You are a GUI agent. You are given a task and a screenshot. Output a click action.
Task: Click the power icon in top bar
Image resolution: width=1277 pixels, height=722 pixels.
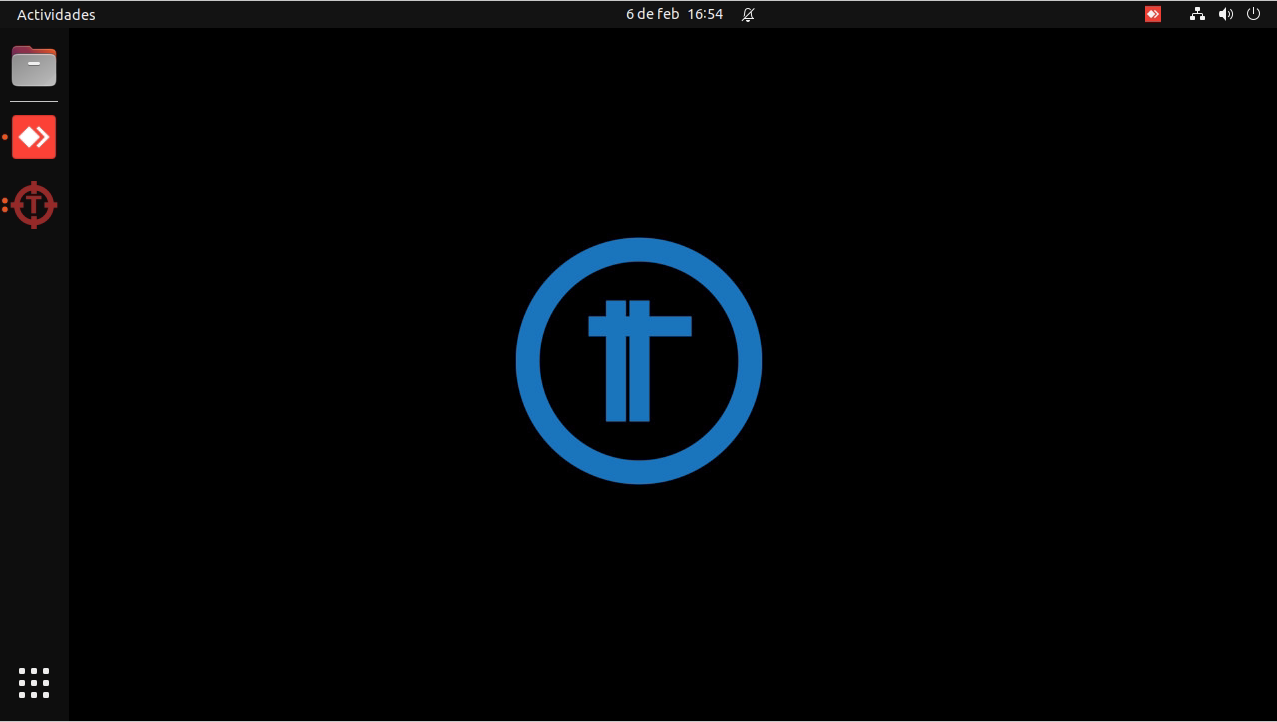(x=1253, y=14)
